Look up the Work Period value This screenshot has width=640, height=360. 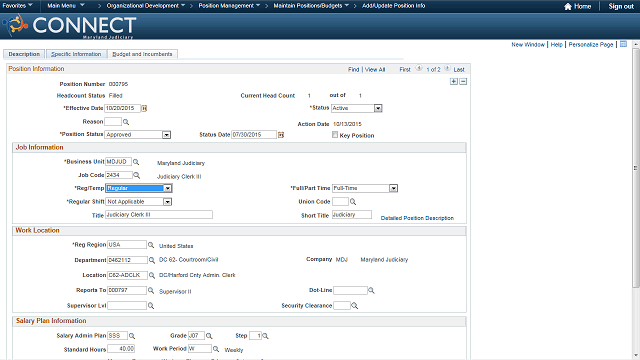(x=216, y=349)
